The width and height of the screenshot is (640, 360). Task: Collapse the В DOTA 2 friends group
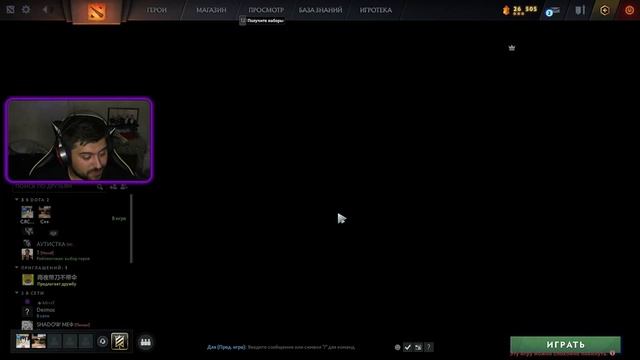17,200
